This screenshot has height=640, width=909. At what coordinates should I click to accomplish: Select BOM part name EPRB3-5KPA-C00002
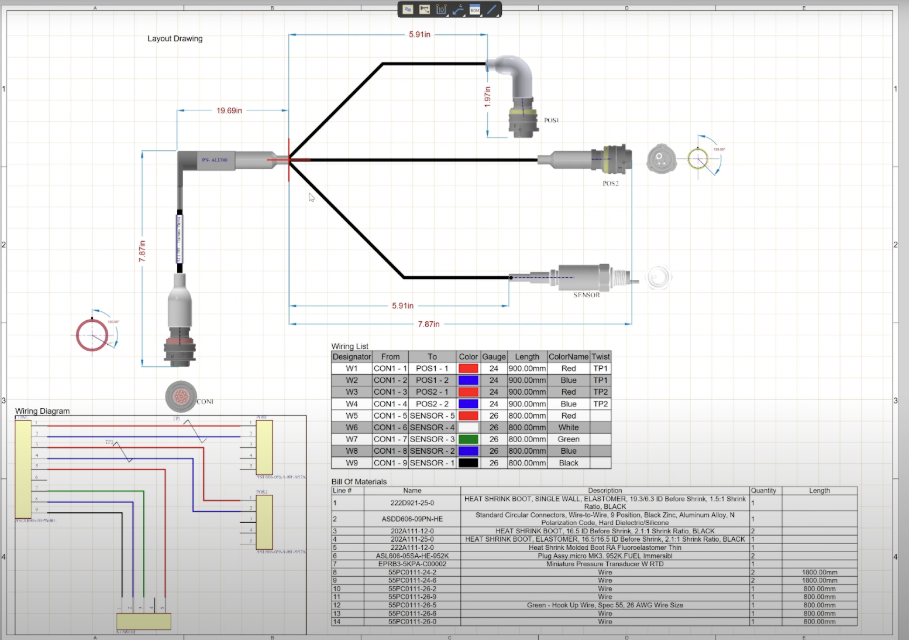coord(412,563)
